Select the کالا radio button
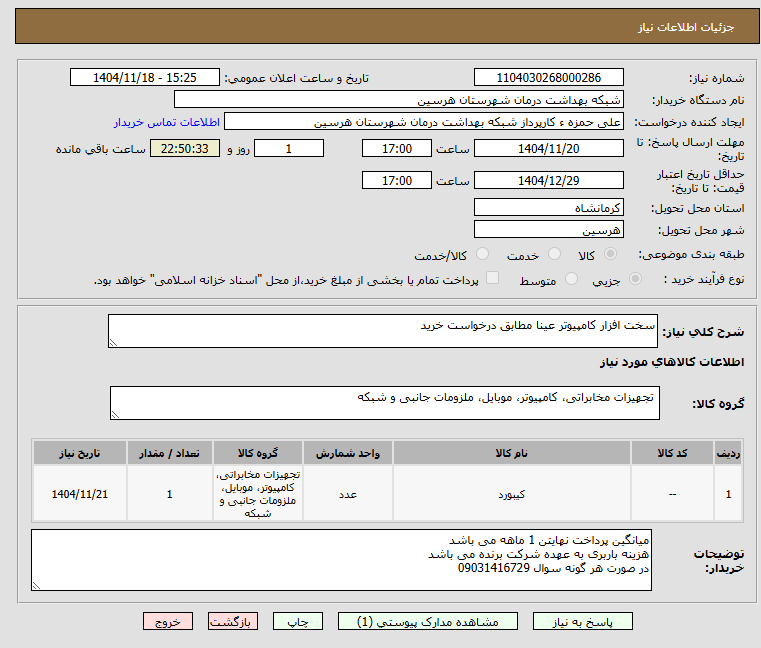Viewport: 761px width, 648px height. point(610,254)
